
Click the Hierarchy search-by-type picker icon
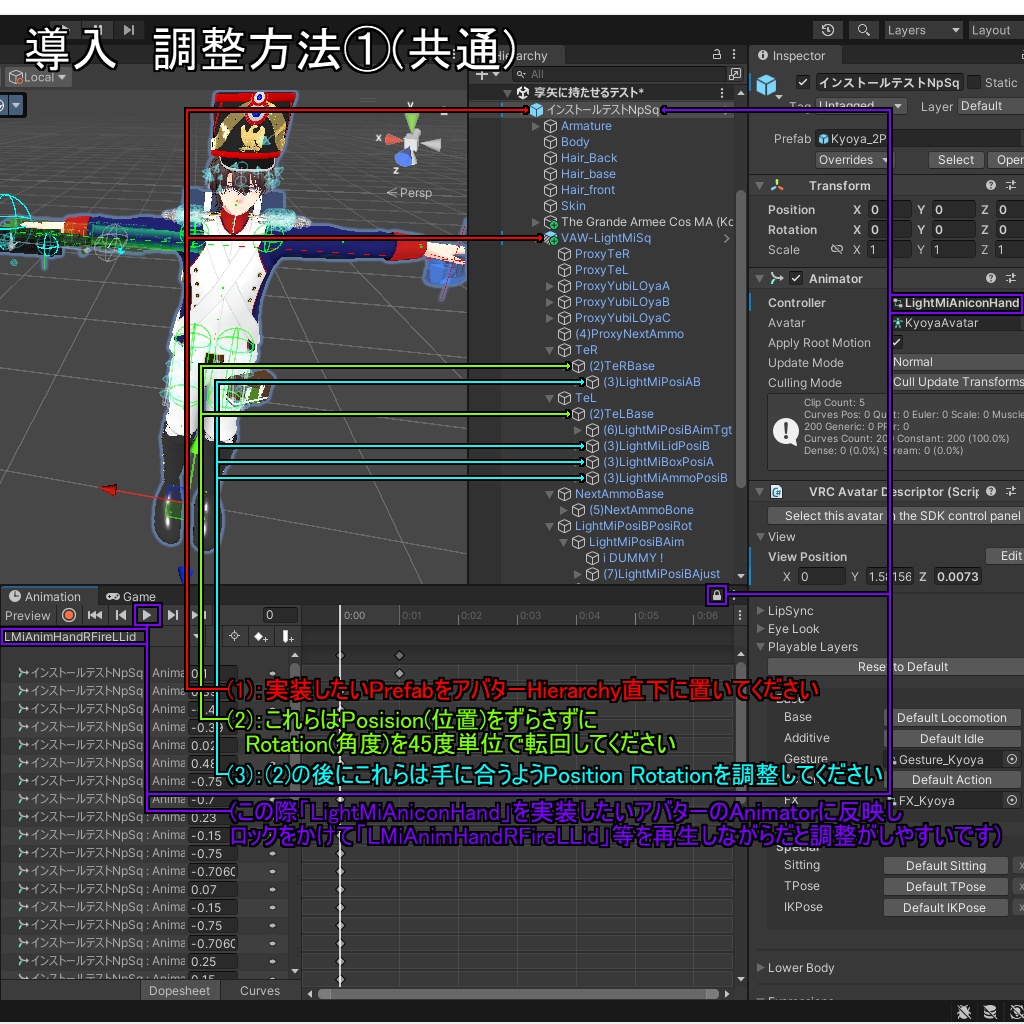[x=735, y=74]
